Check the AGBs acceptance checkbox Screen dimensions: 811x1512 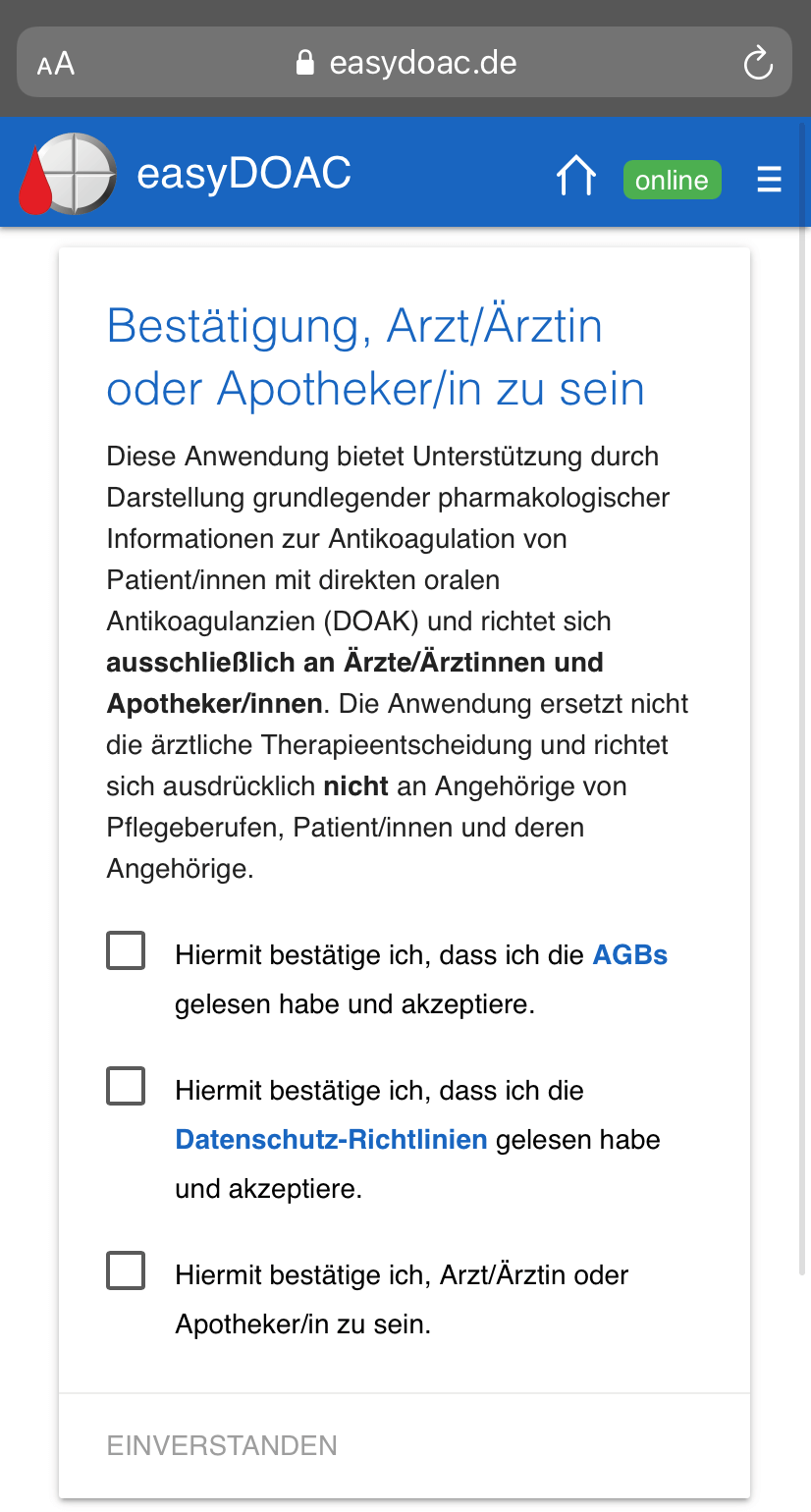[126, 951]
